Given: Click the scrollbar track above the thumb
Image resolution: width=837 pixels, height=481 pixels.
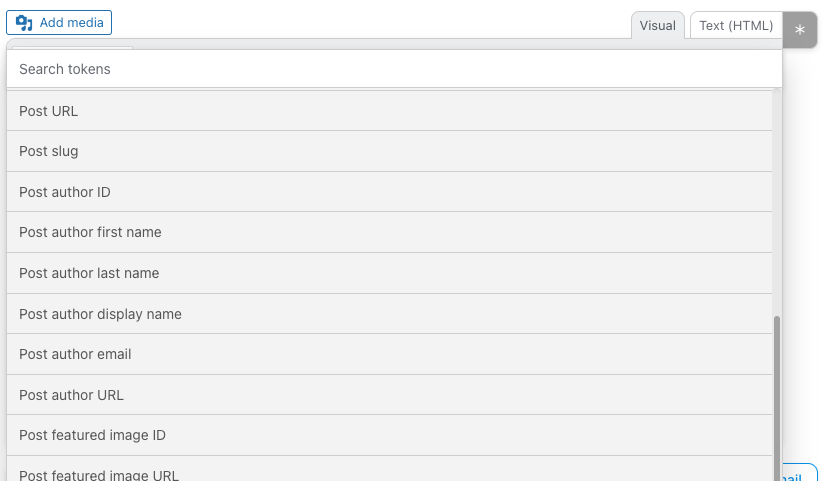Looking at the screenshot, I should click(x=777, y=200).
